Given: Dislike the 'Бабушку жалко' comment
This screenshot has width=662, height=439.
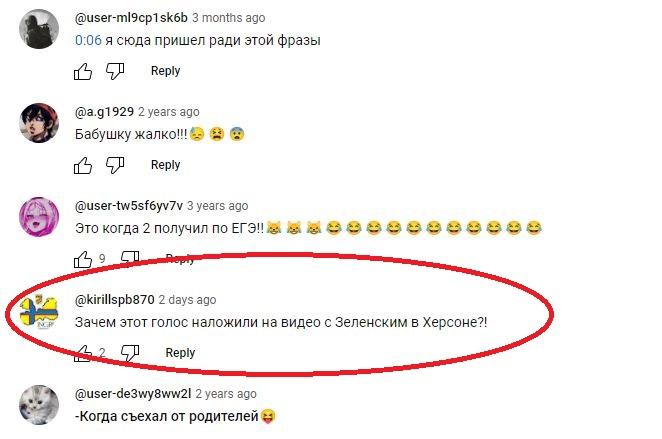Looking at the screenshot, I should tap(115, 165).
